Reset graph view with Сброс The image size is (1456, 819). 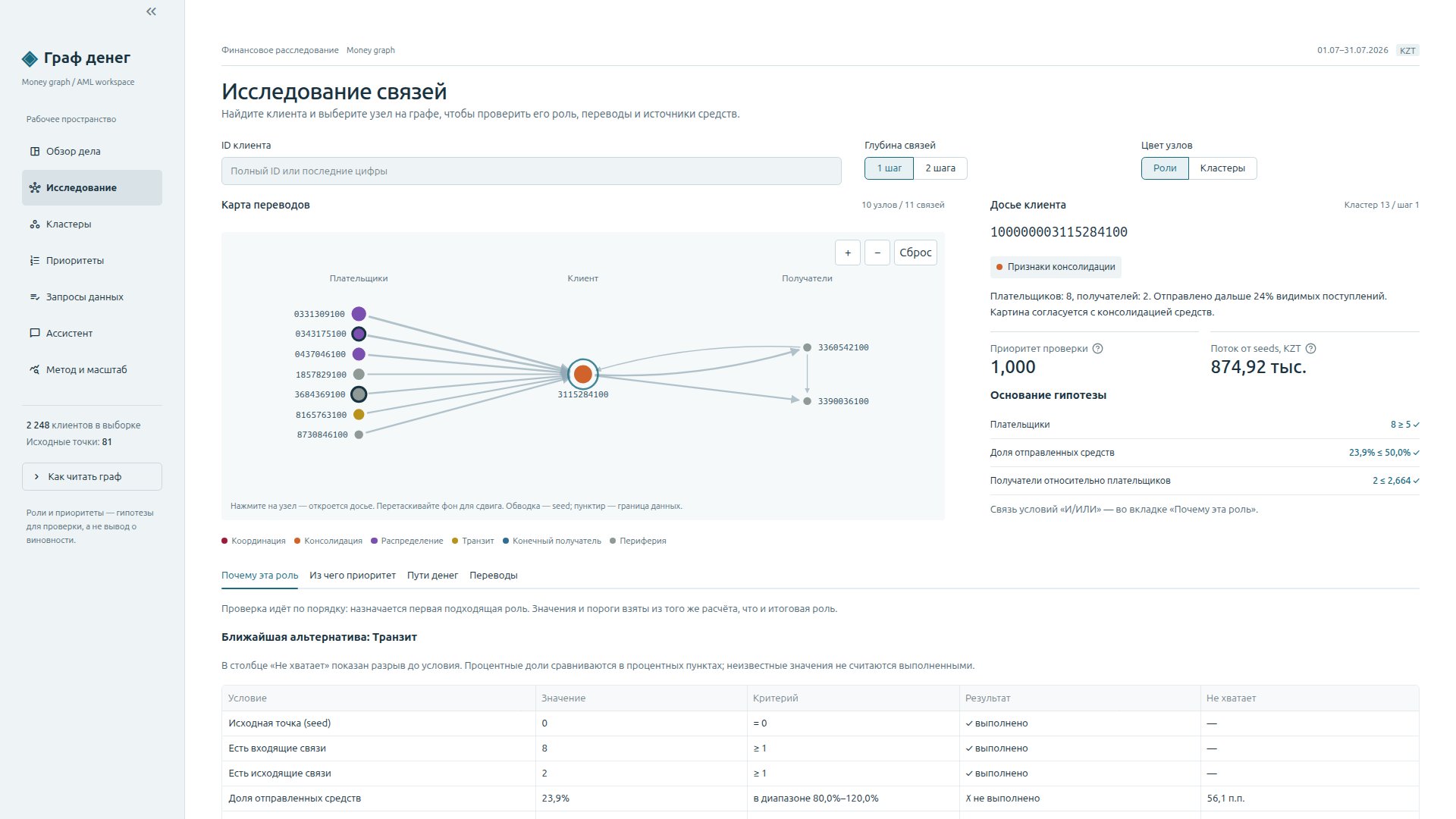[915, 253]
